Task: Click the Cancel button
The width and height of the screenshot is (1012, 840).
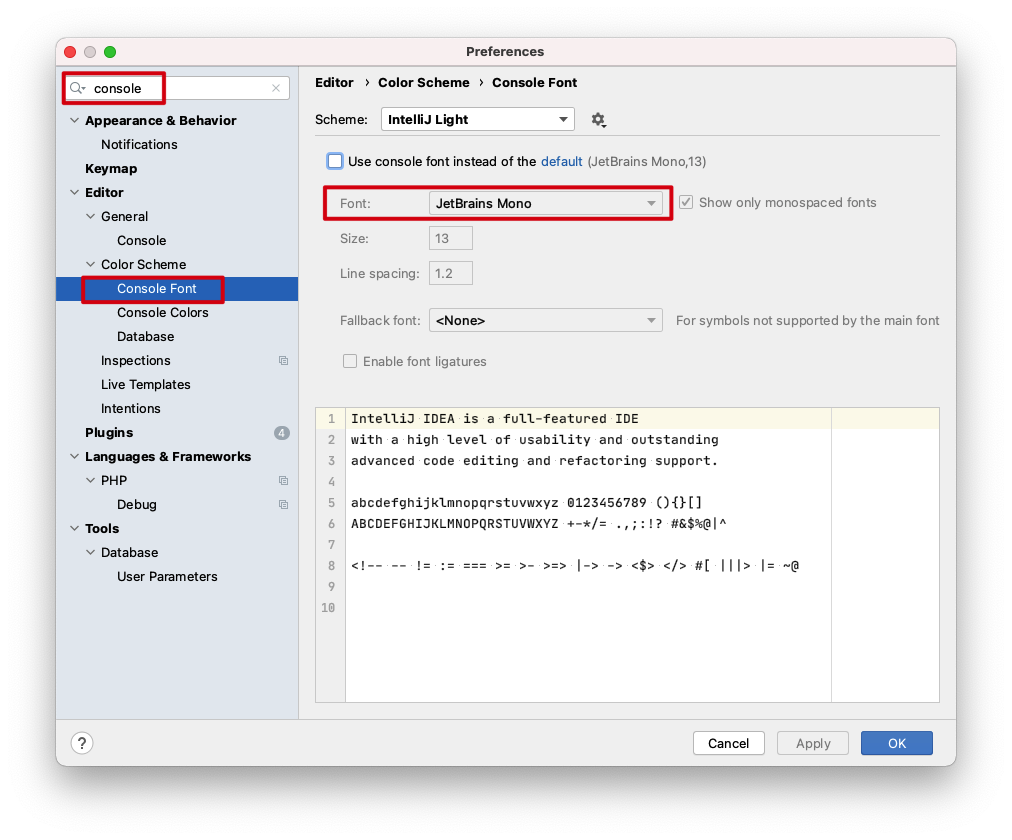Action: 729,743
